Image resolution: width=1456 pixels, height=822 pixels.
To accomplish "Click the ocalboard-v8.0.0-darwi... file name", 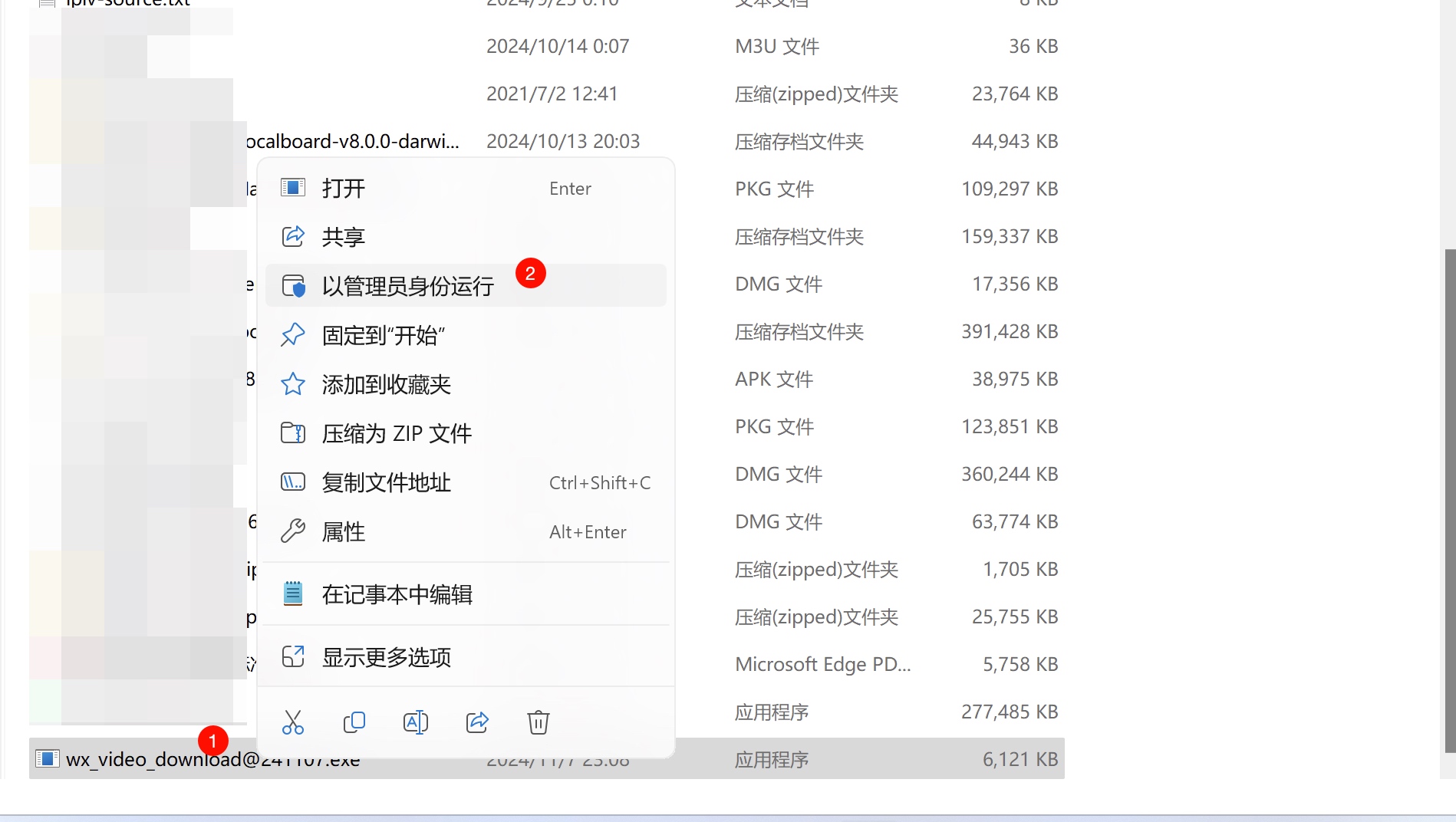I will tap(353, 142).
